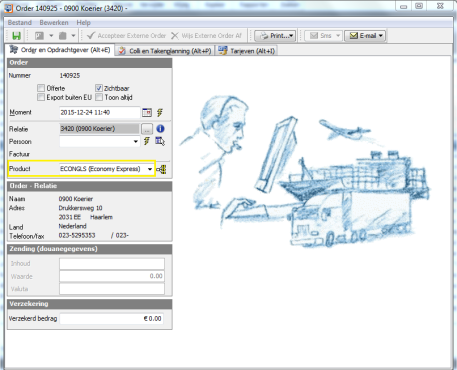Open the Help menu
Viewport: 457px width, 370px height.
[83, 23]
